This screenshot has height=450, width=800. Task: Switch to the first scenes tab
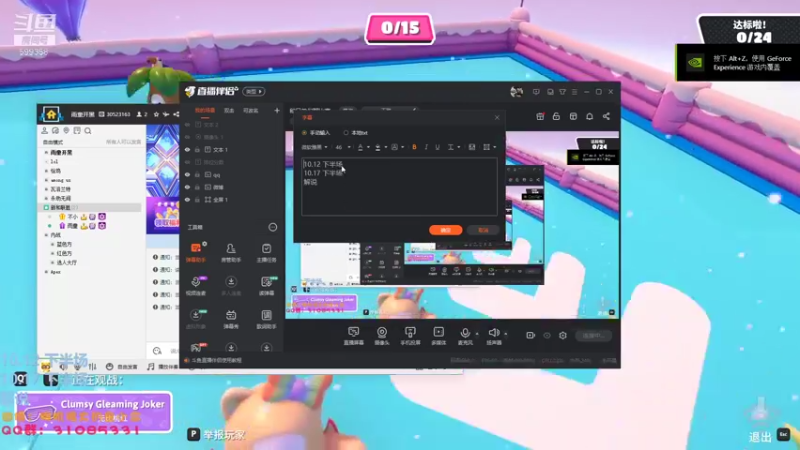pos(205,110)
